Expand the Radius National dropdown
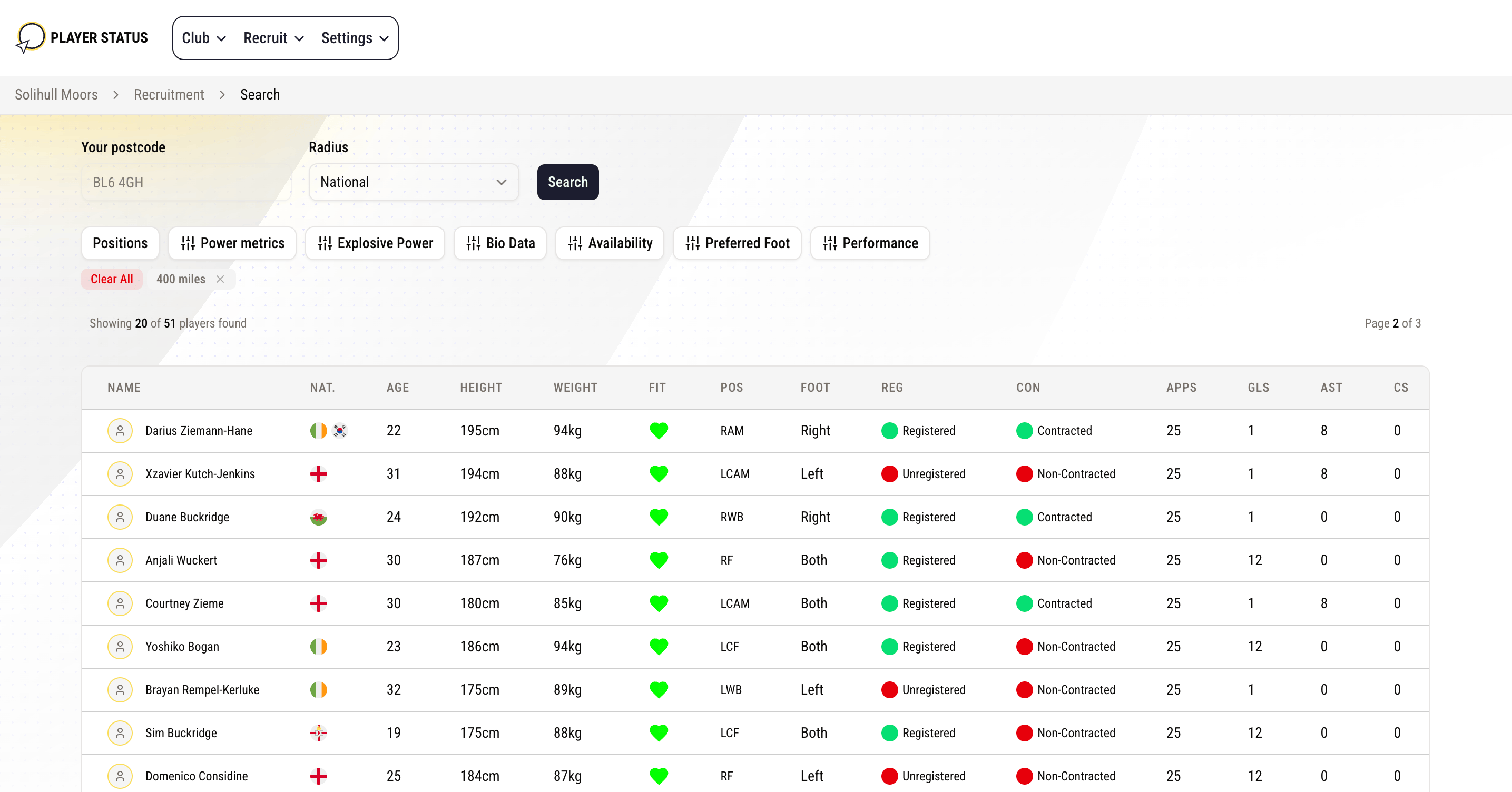This screenshot has height=792, width=1512. tap(413, 182)
